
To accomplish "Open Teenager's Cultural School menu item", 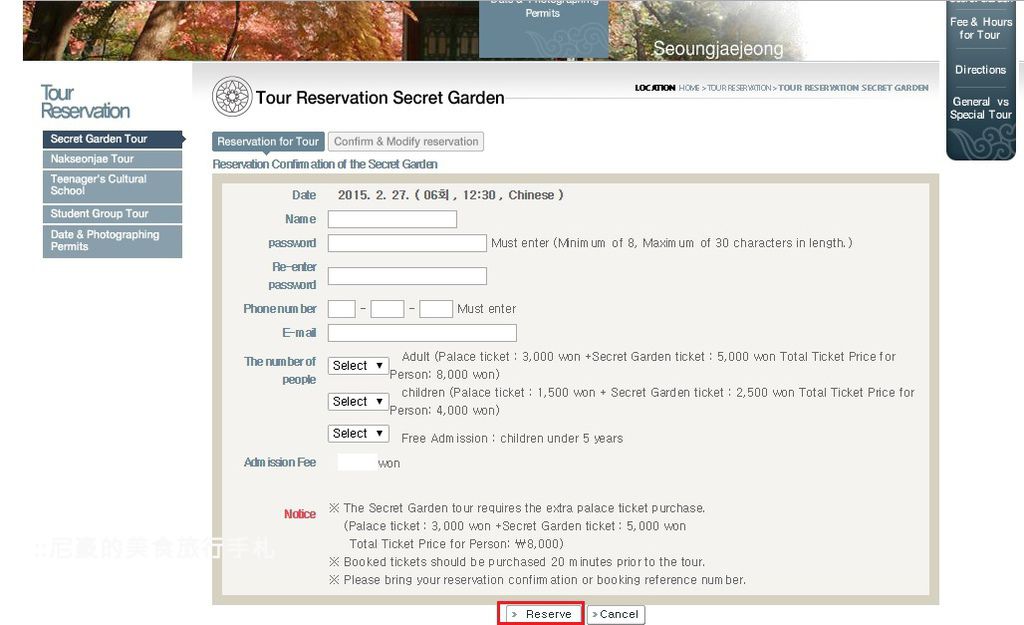I will tap(112, 185).
